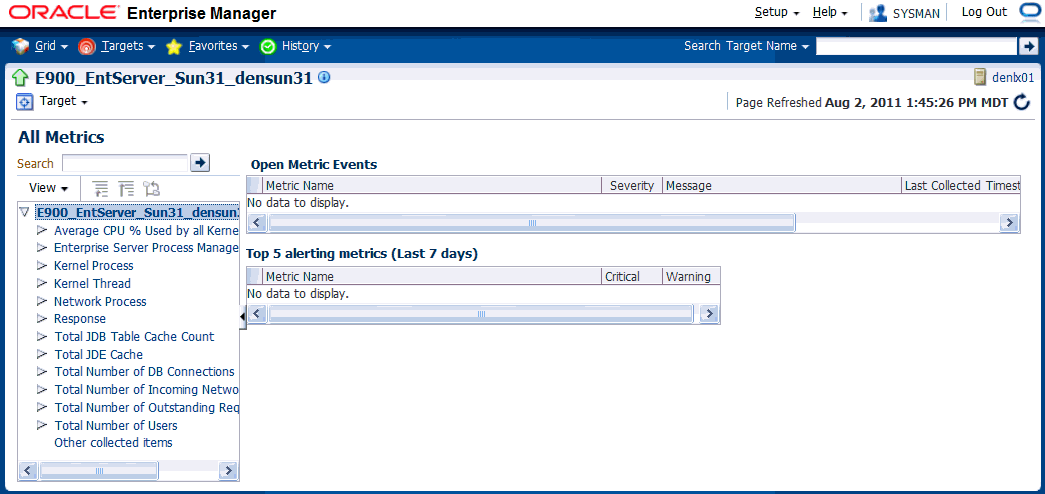Screen dimensions: 1045x494
Task: Click the panel splitter collapse arrow
Action: point(243,317)
